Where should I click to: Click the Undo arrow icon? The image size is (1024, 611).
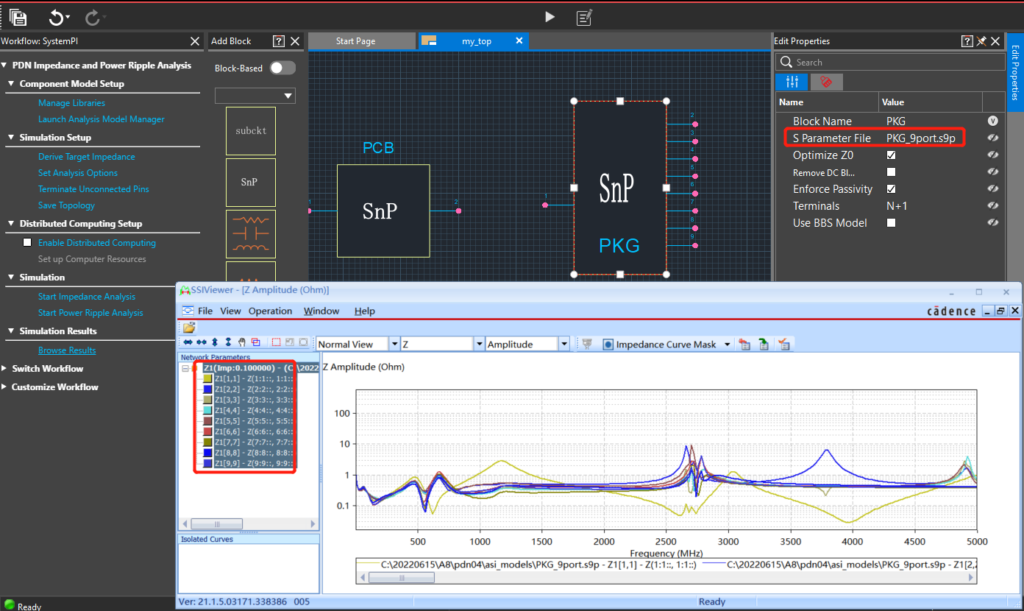pos(56,17)
